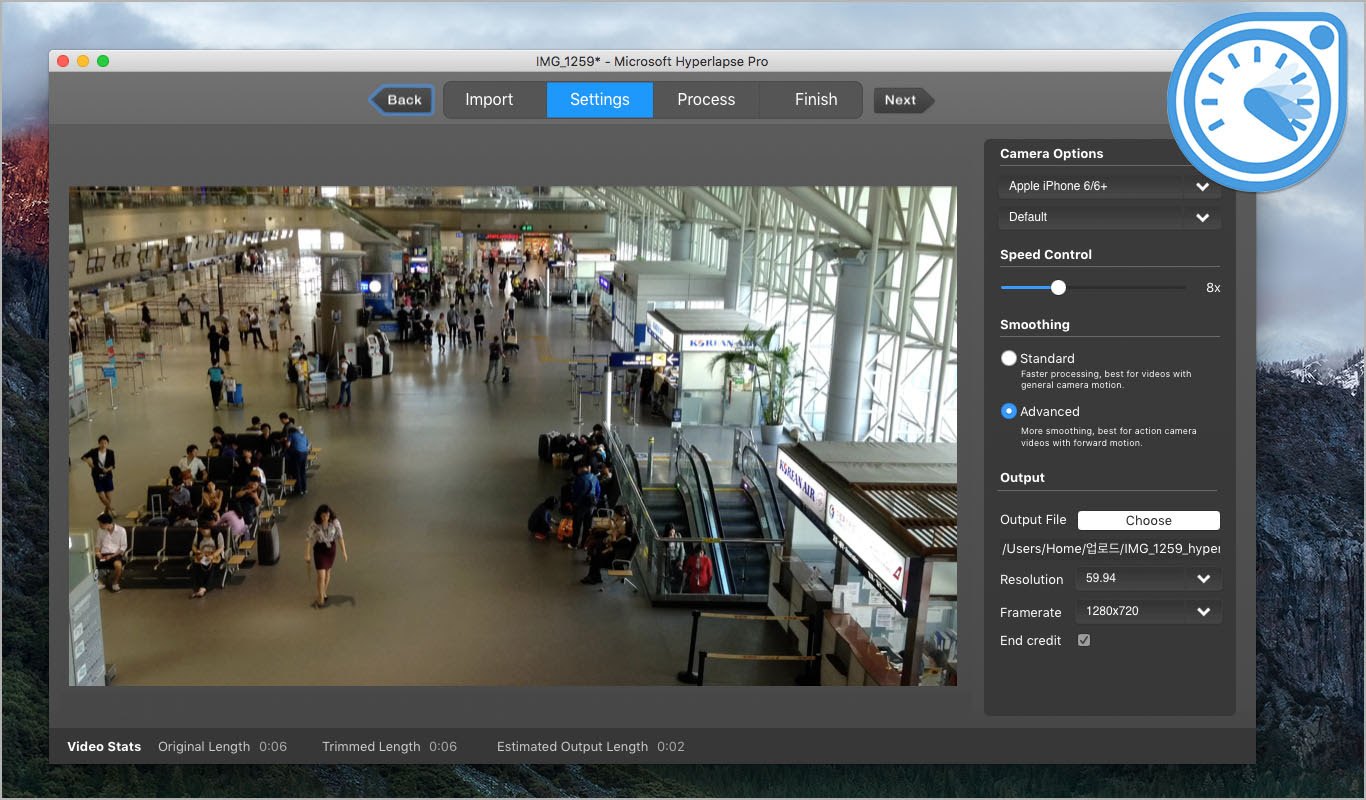Image resolution: width=1366 pixels, height=800 pixels.
Task: Click Choose to pick output file
Action: click(1148, 520)
